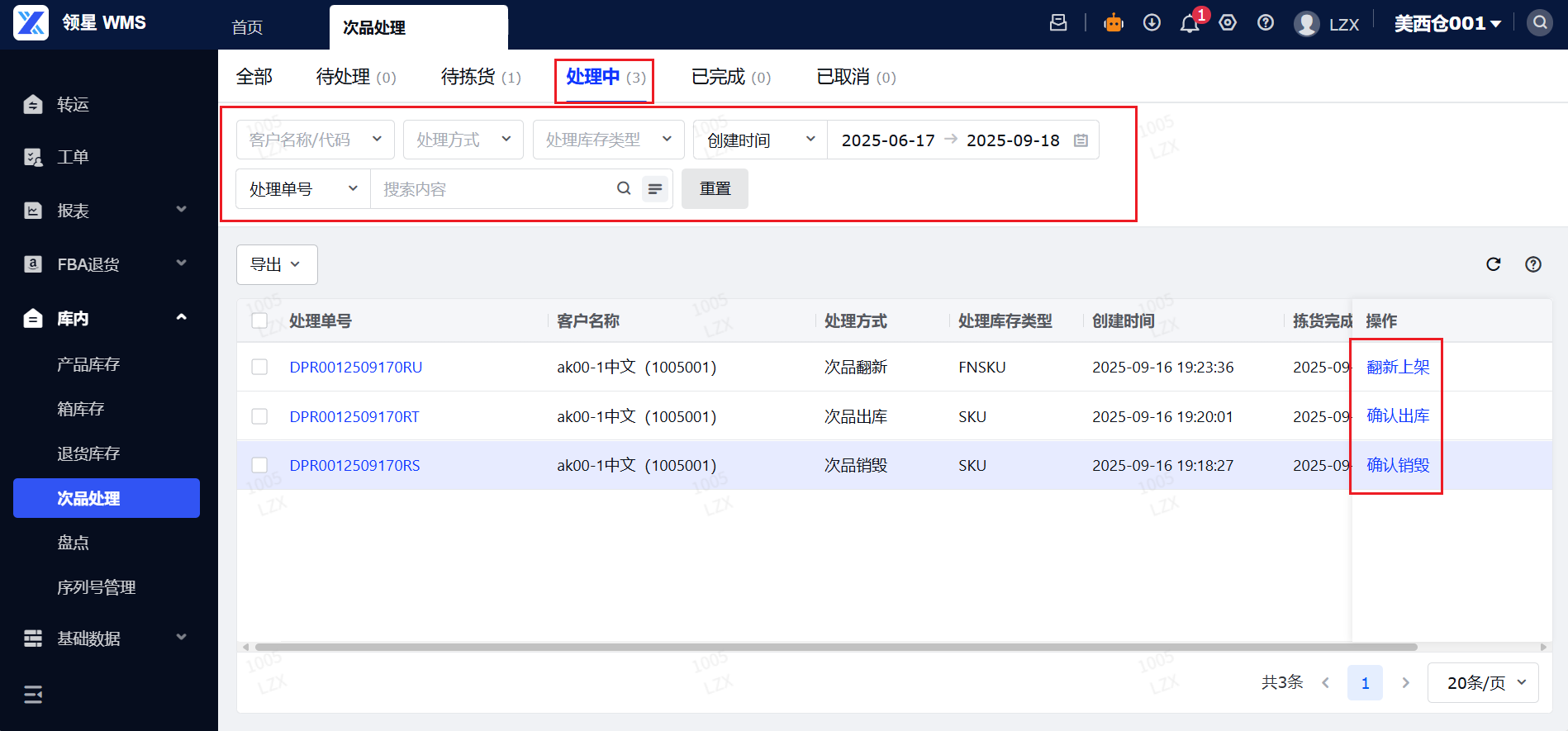Select the 处理中 status tab
The width and height of the screenshot is (1568, 731).
[606, 77]
